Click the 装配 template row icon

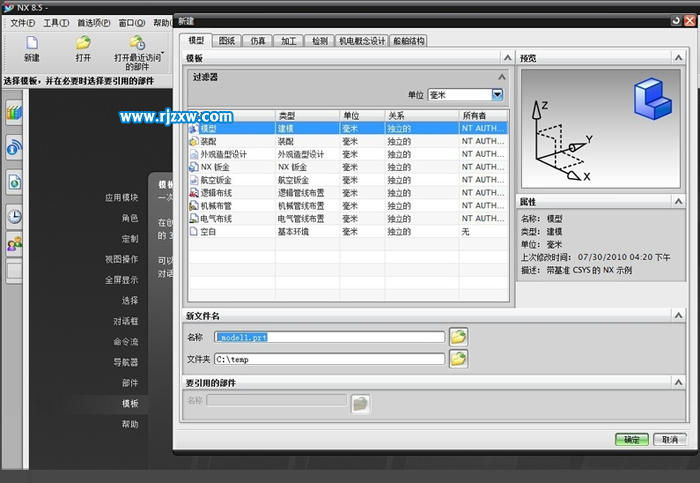pyautogui.click(x=193, y=142)
